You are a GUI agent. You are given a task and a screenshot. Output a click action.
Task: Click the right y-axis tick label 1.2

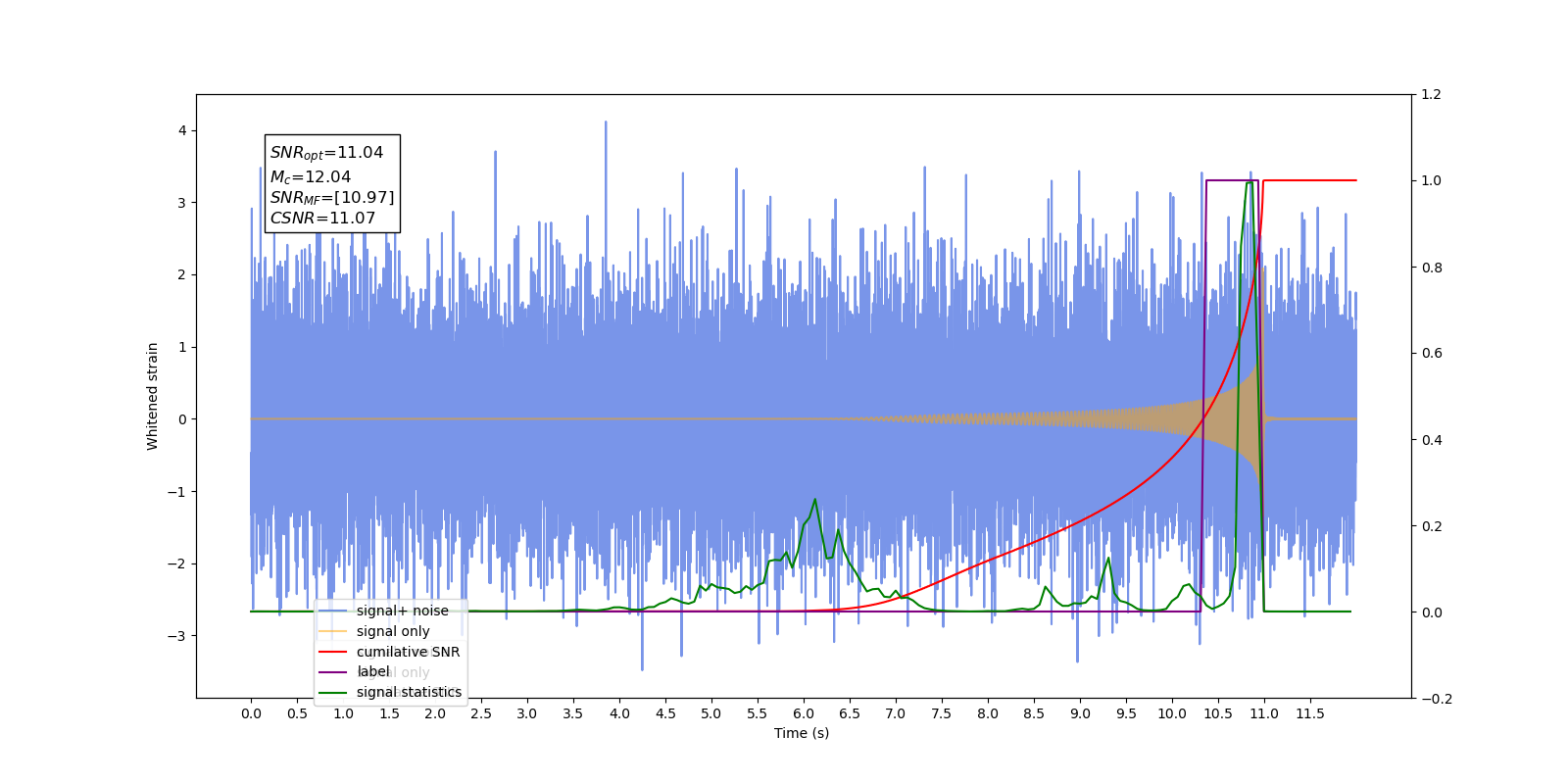(1431, 94)
